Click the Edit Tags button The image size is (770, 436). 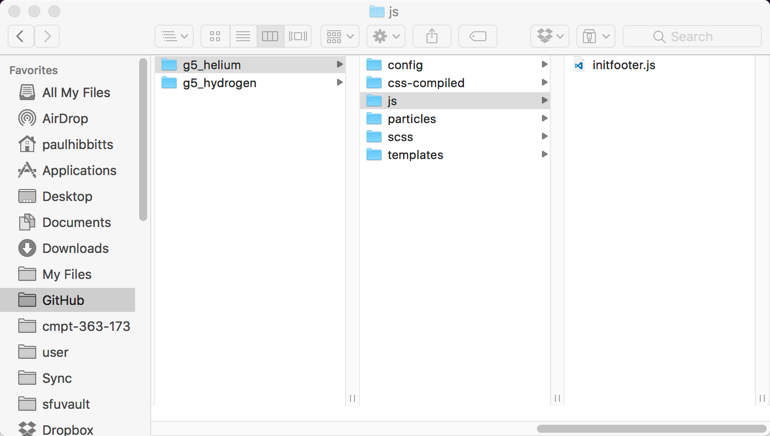pos(478,36)
